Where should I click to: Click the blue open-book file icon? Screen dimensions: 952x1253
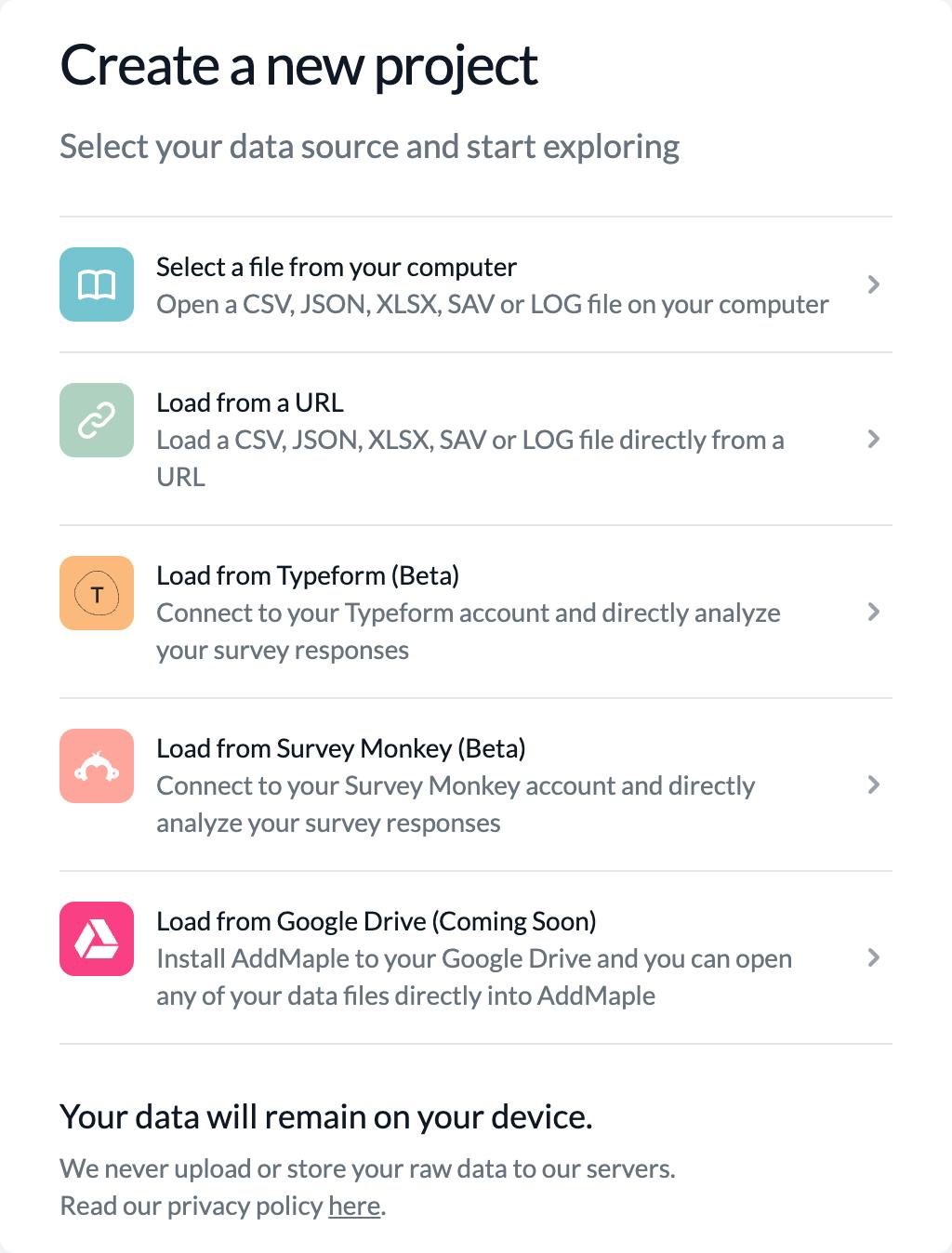coord(97,284)
